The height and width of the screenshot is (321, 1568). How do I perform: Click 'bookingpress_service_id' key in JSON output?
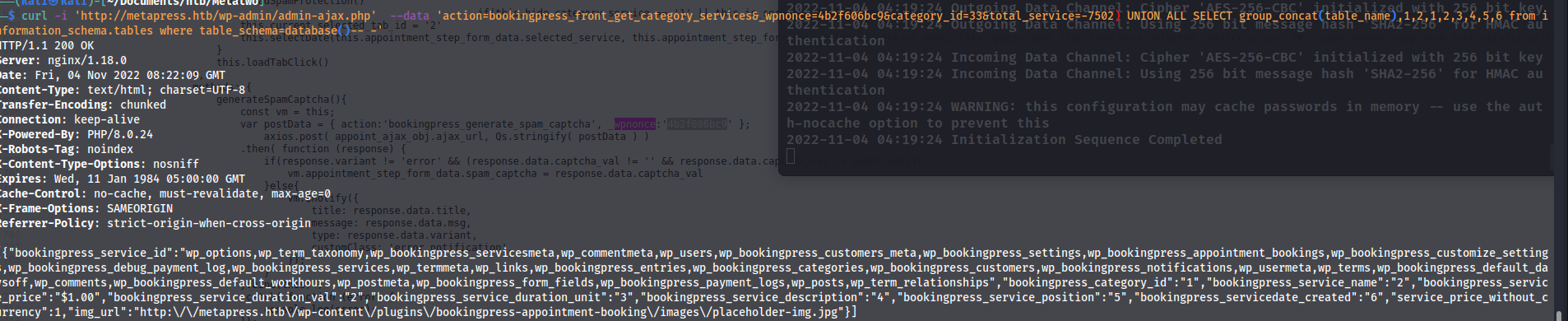(x=90, y=253)
